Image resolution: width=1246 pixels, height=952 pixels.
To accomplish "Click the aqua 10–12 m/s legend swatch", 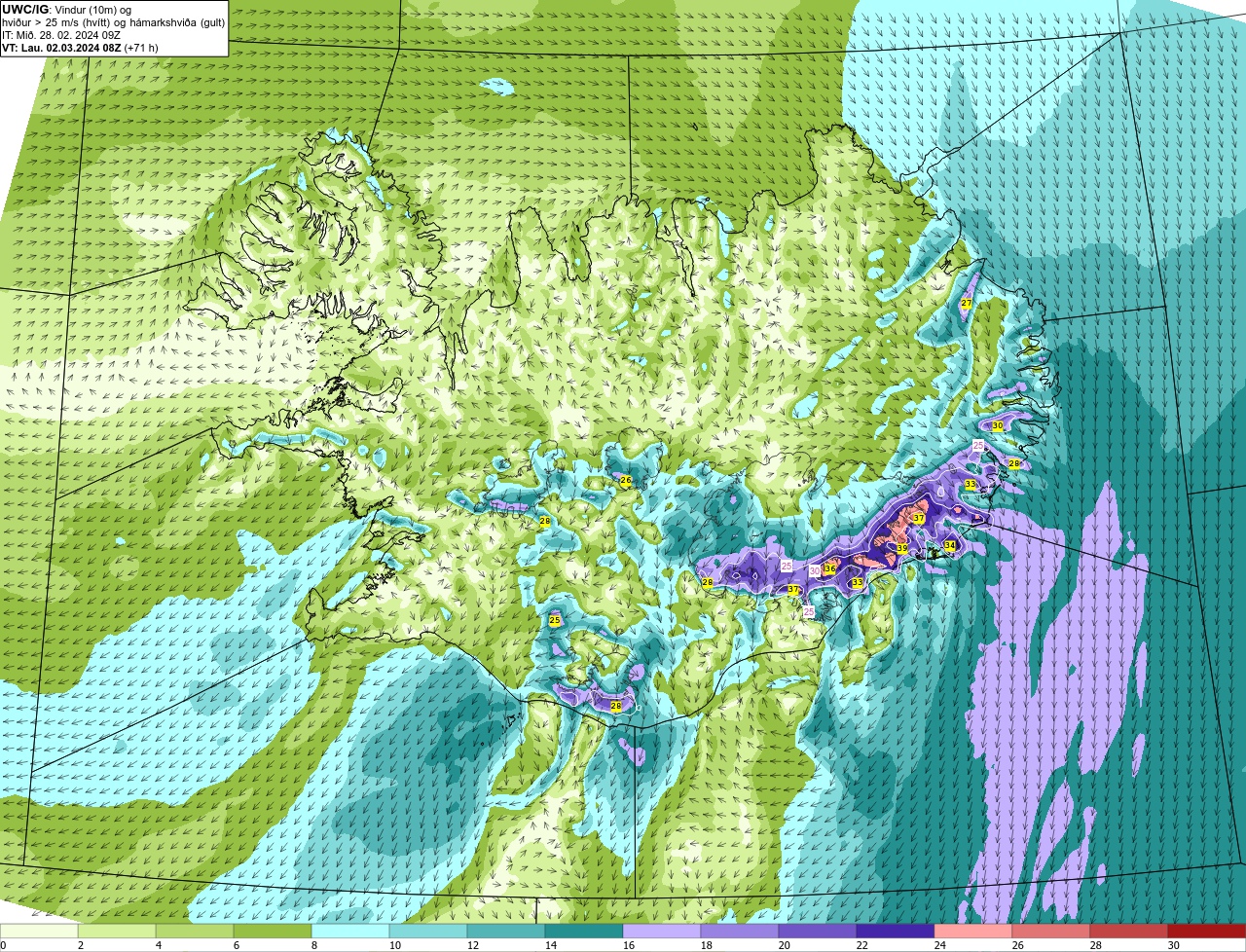I will click(428, 931).
